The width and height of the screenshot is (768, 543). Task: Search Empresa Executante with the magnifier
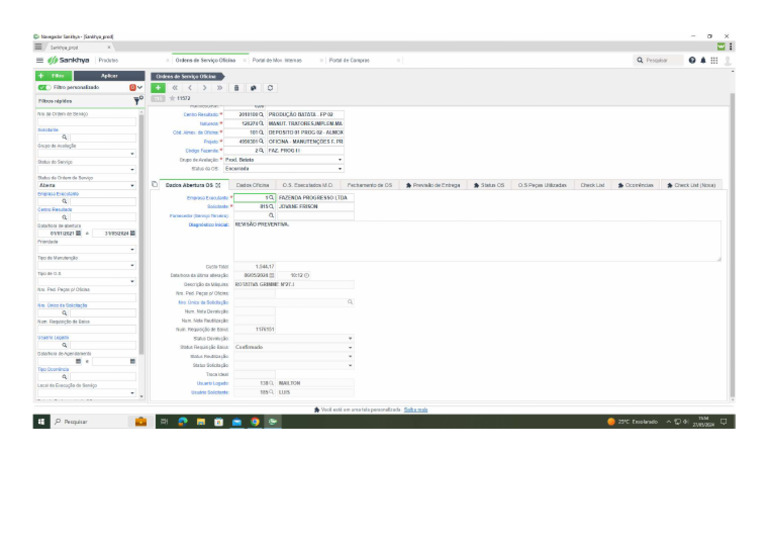pos(271,197)
